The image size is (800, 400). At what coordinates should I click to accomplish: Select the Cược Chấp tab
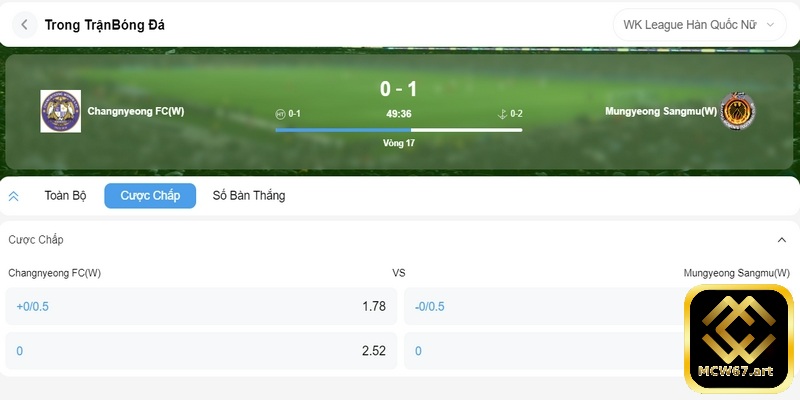coord(150,196)
